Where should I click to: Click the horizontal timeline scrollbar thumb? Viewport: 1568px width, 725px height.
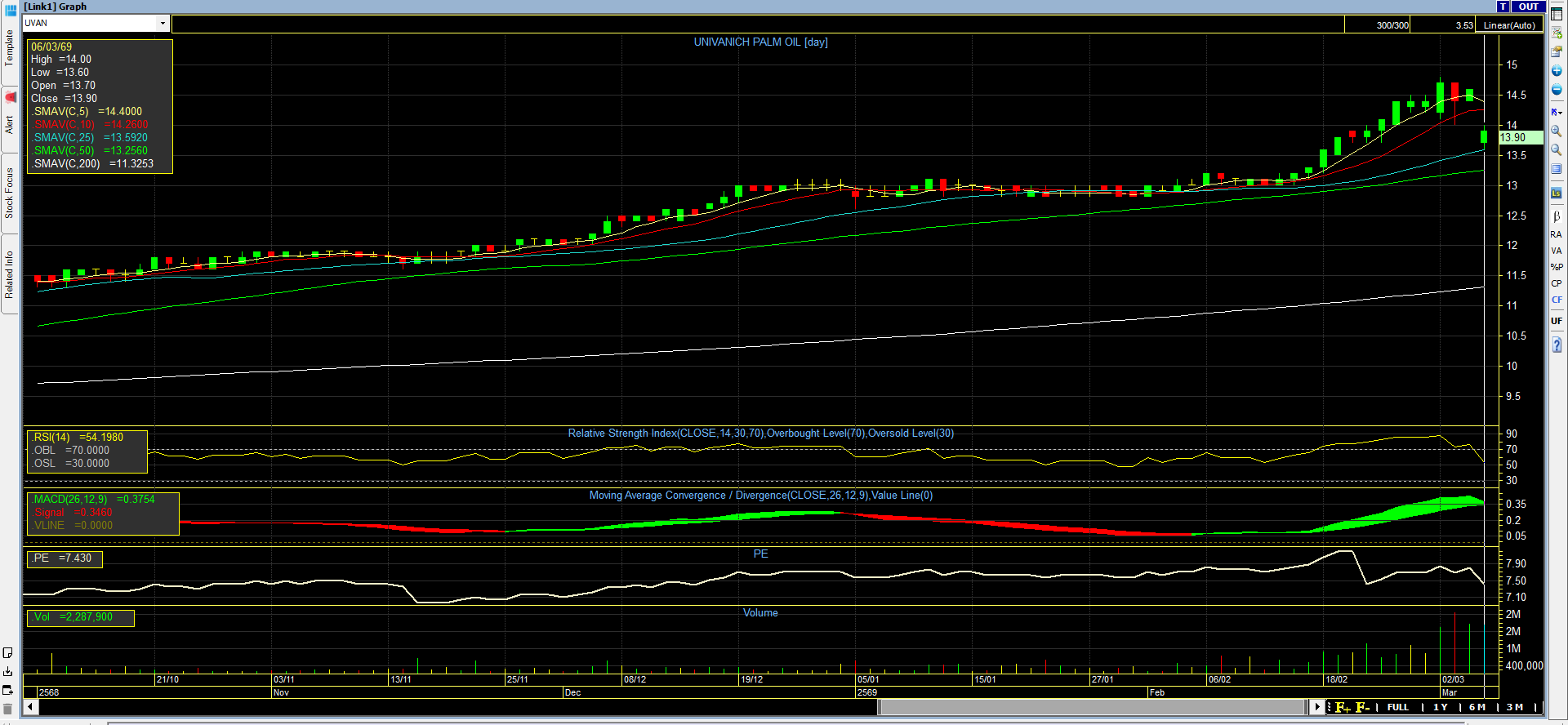tap(1093, 707)
